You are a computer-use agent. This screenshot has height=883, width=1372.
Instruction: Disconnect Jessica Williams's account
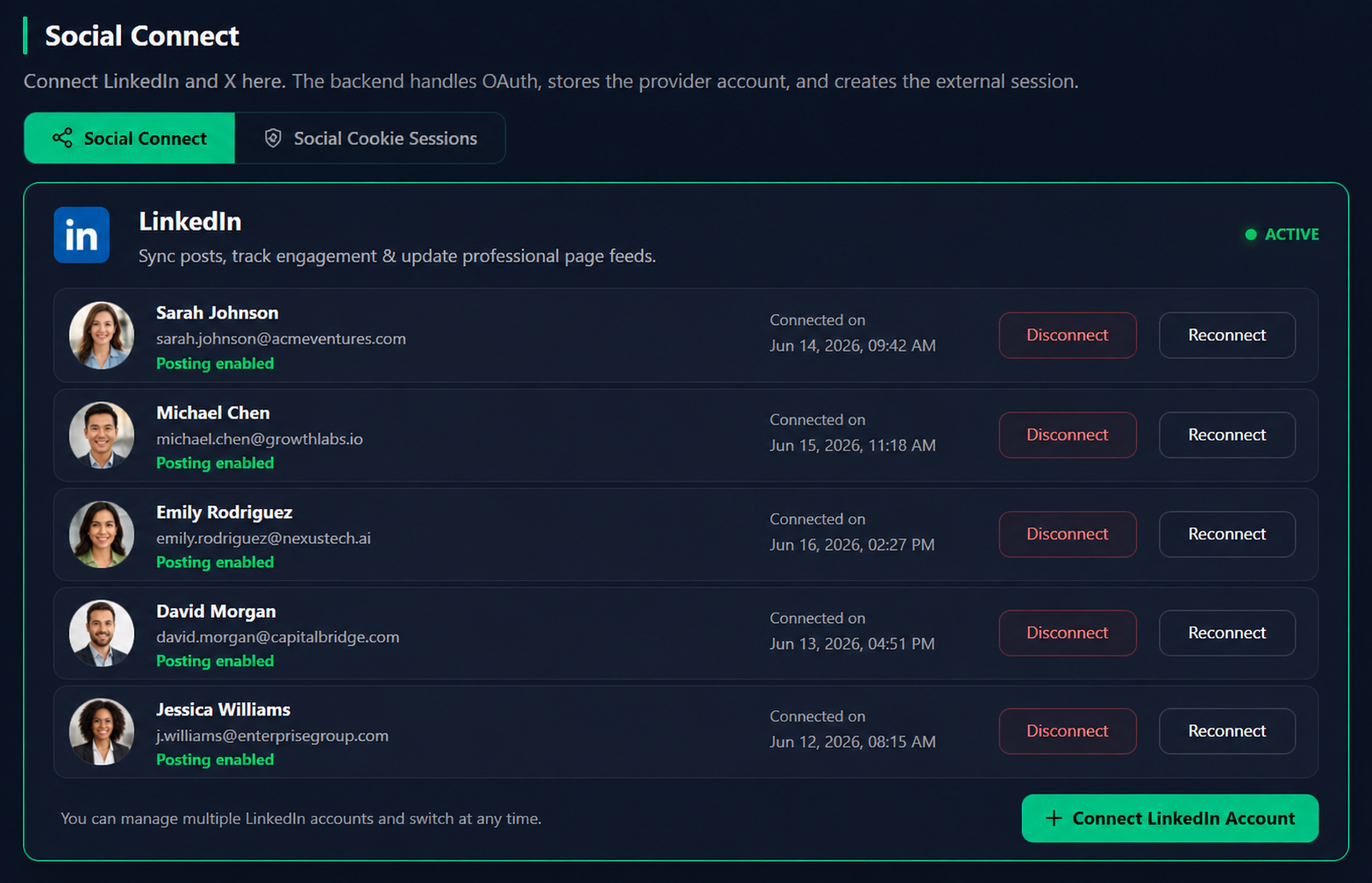[x=1068, y=731]
